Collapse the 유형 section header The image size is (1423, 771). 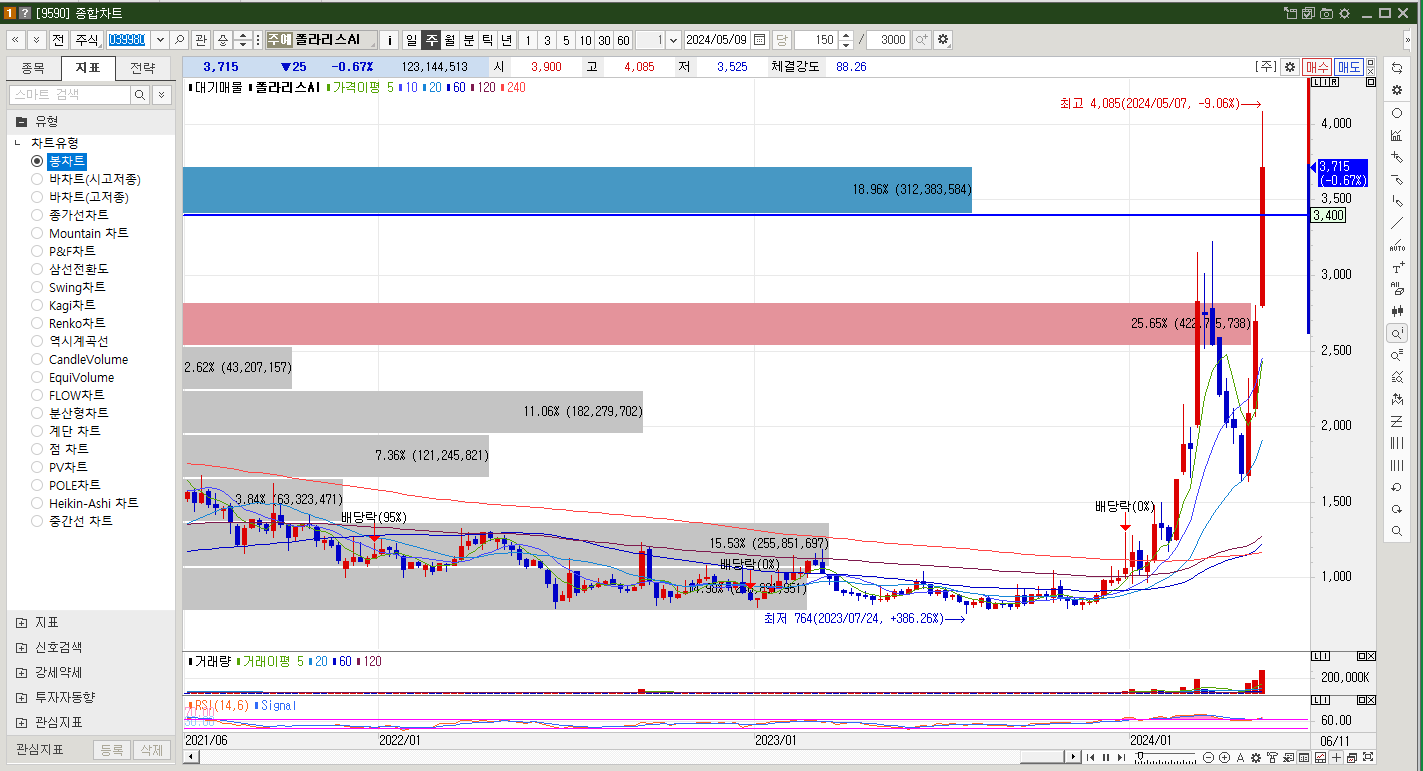[x=21, y=120]
